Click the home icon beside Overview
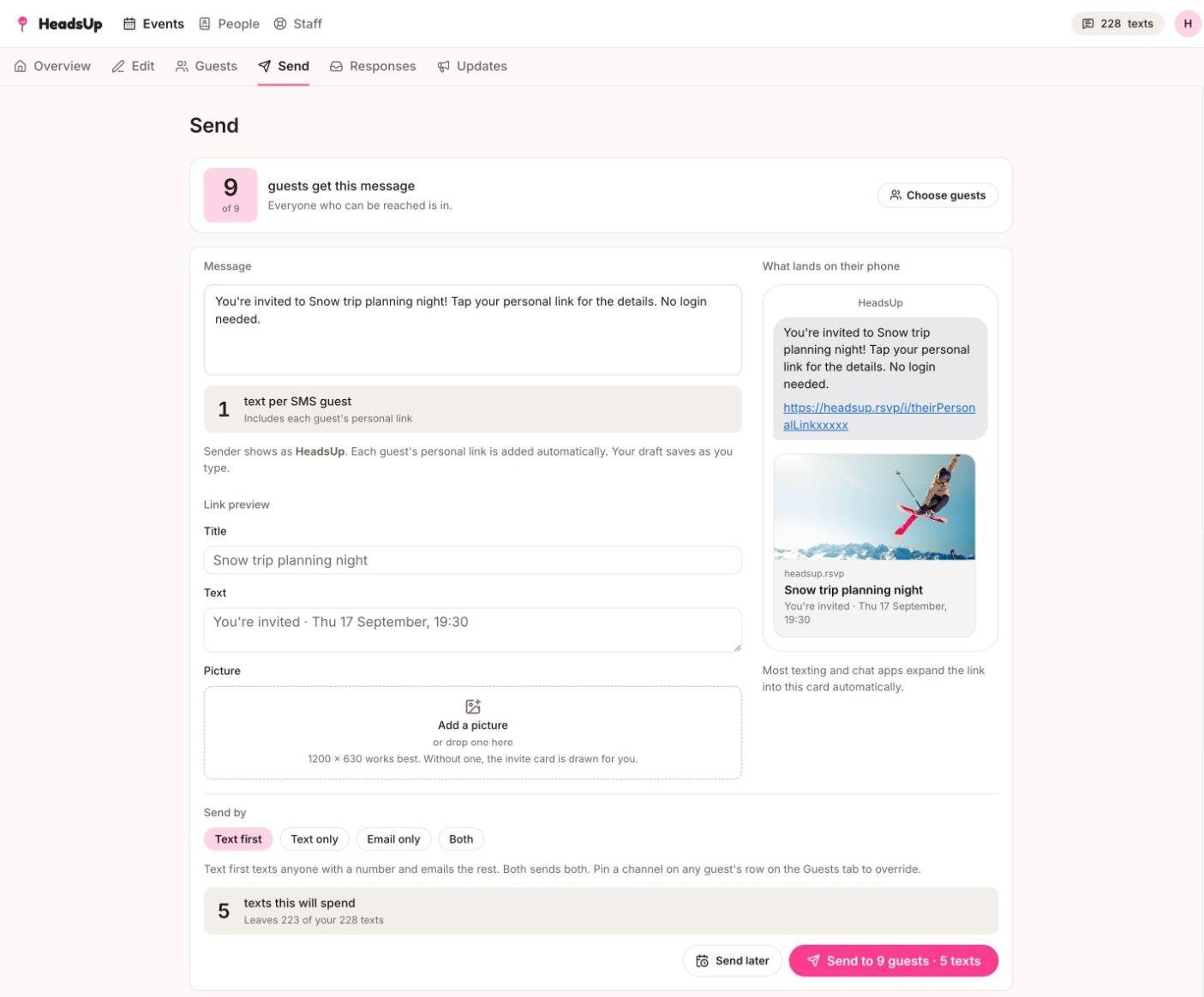 (21, 66)
